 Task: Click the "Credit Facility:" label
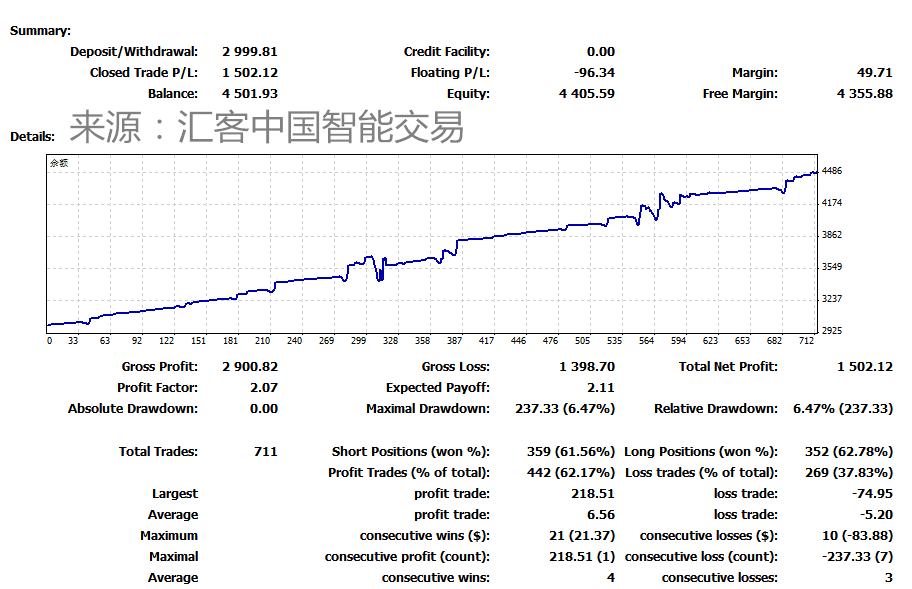pyautogui.click(x=447, y=52)
